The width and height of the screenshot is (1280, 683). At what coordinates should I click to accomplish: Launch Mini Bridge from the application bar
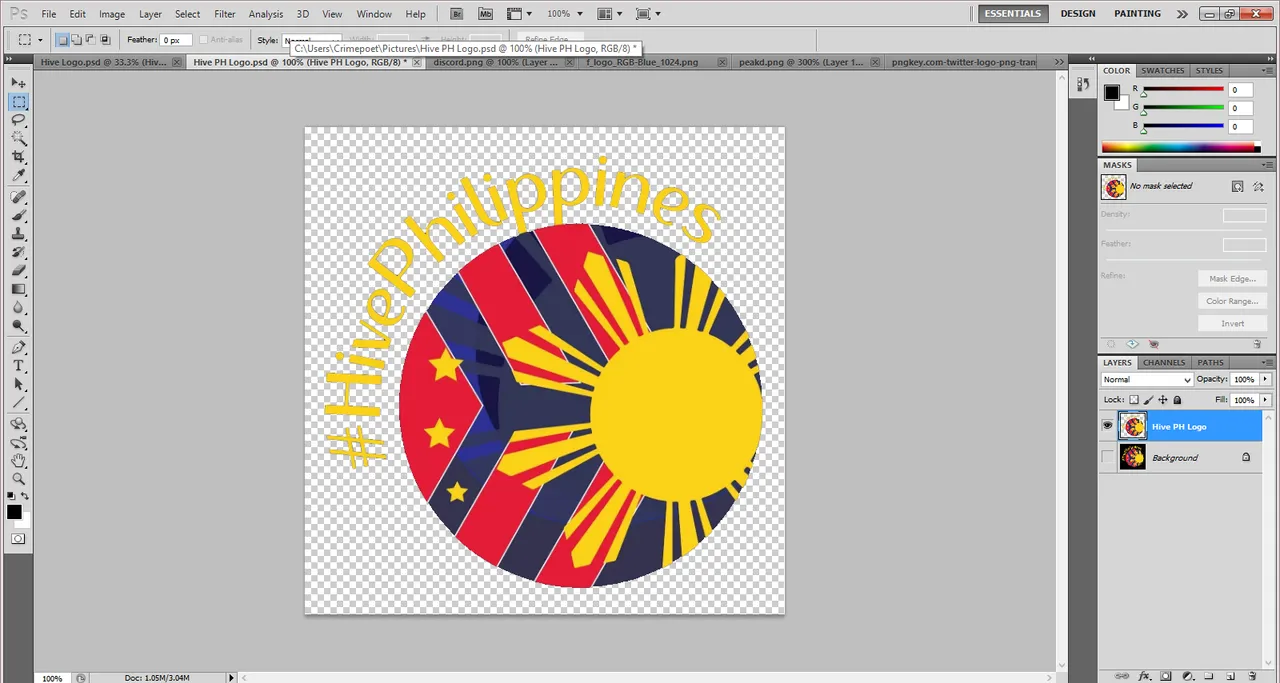point(485,14)
